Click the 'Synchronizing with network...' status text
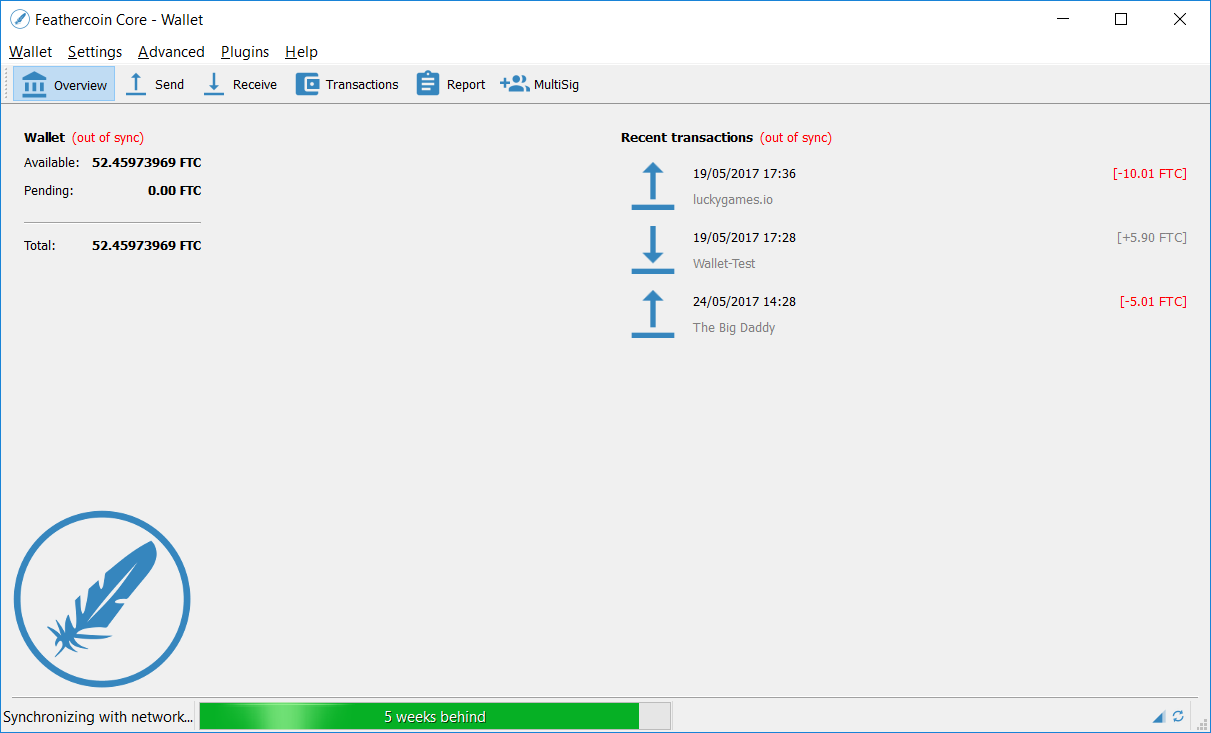 [x=98, y=717]
